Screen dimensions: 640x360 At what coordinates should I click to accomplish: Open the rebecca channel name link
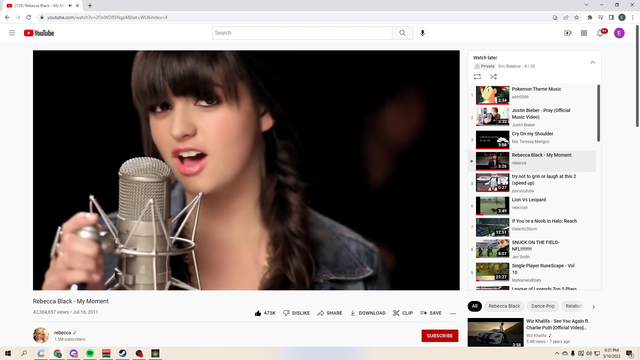coord(62,333)
